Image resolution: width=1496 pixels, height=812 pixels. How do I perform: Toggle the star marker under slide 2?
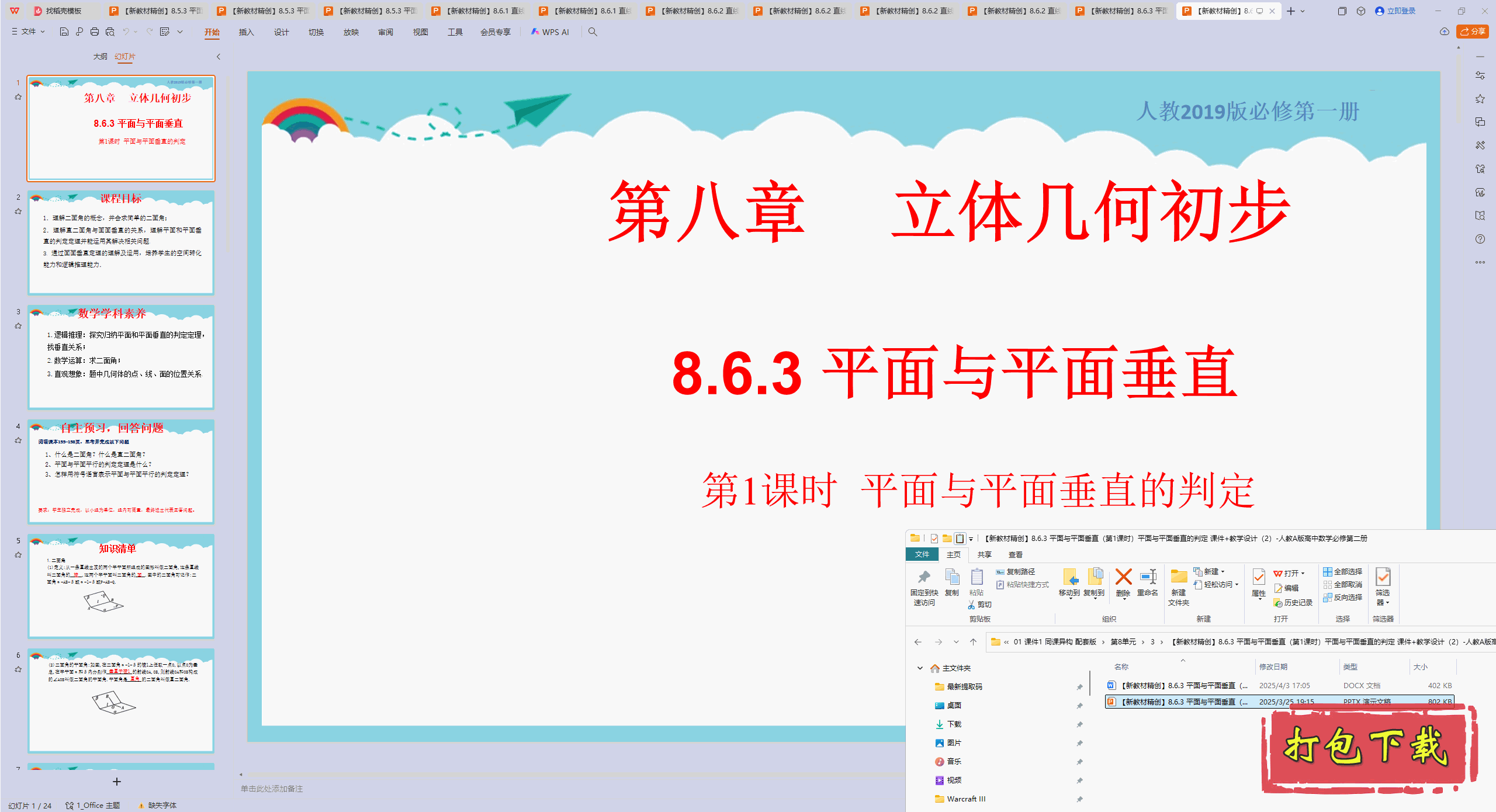tap(18, 211)
